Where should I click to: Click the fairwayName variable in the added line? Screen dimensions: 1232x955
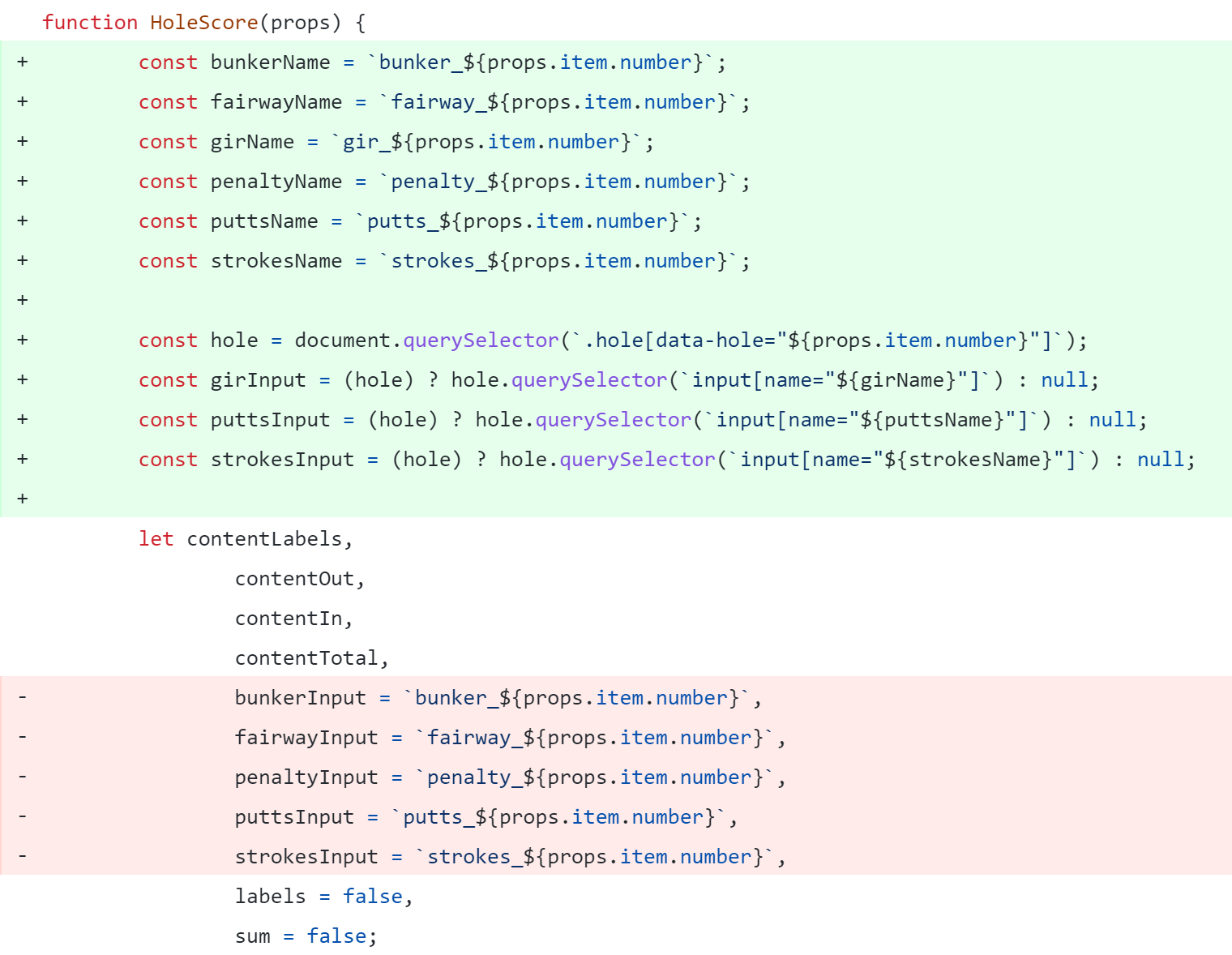point(276,102)
